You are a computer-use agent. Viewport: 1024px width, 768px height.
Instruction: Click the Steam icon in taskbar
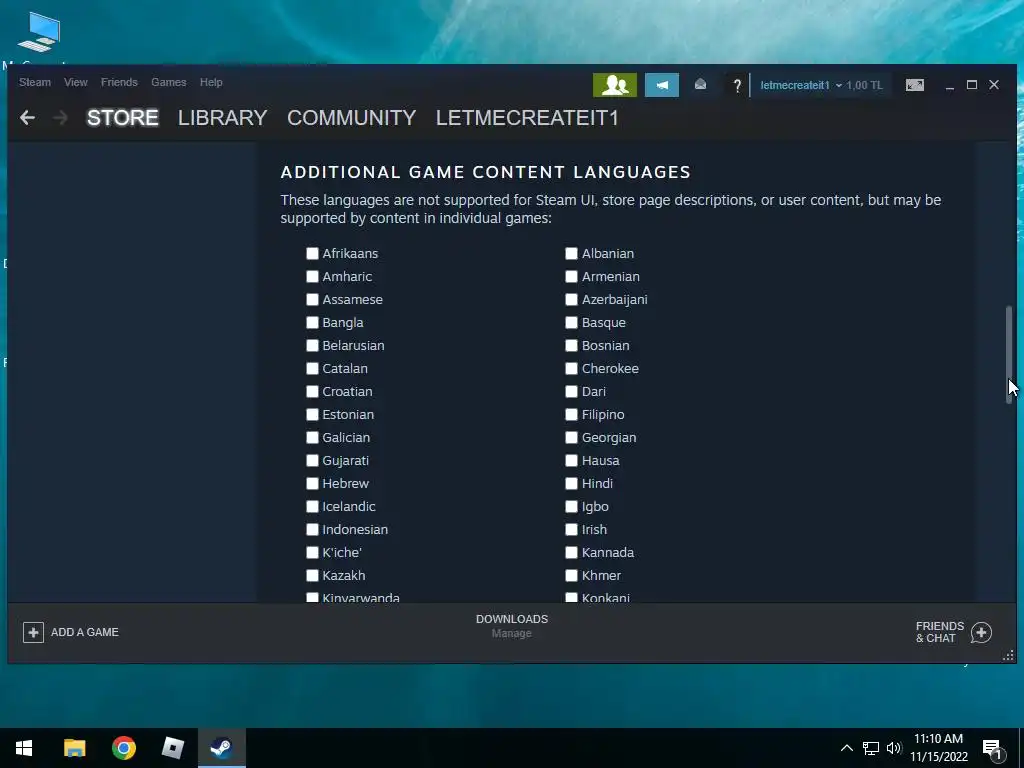(x=221, y=748)
